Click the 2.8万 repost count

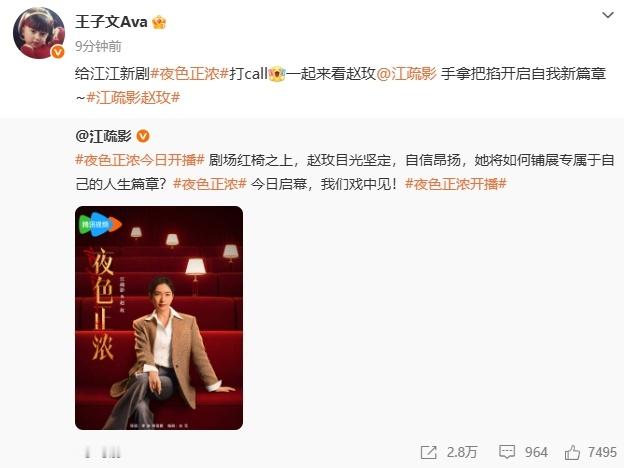pyautogui.click(x=462, y=452)
